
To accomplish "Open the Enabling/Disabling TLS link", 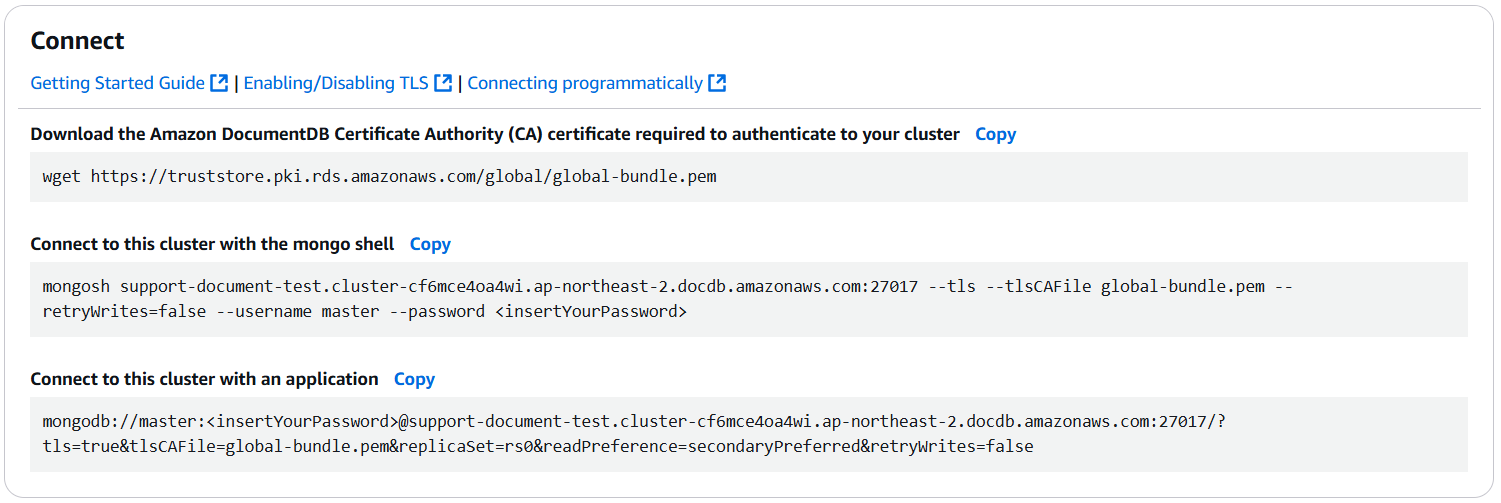I will [x=336, y=83].
